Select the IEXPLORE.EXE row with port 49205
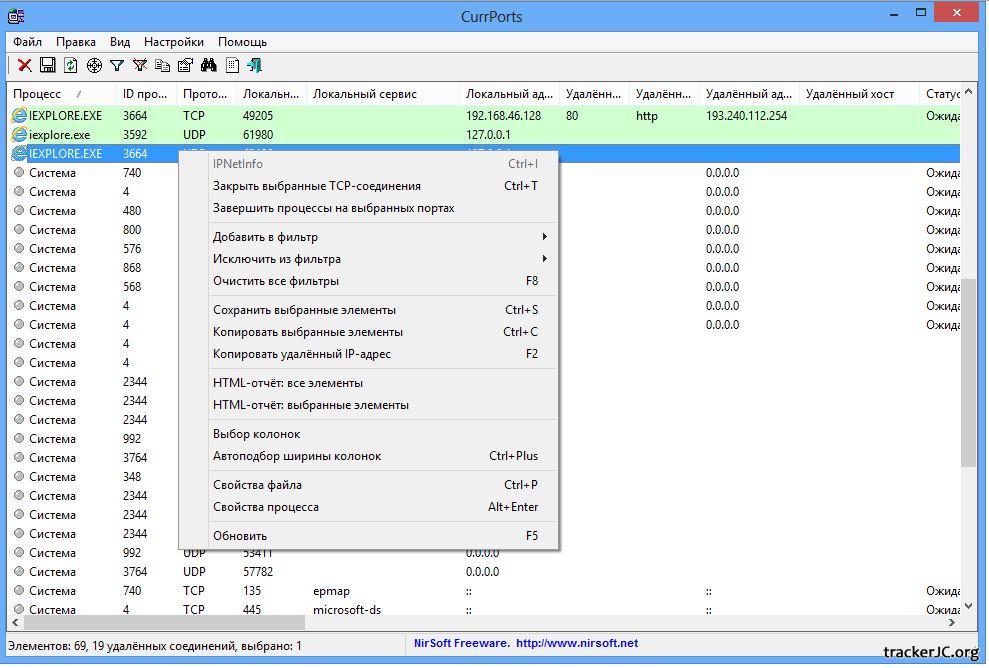Screen dimensions: 989x668 (x=65, y=116)
